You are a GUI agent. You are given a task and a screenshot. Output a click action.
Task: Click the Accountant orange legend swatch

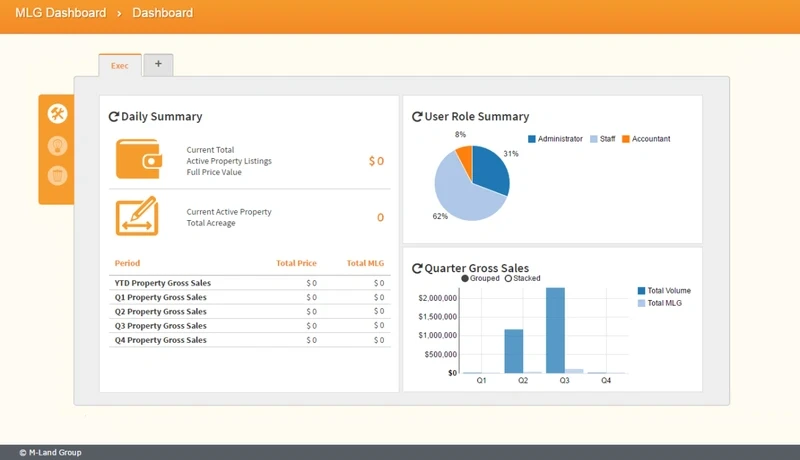(626, 139)
